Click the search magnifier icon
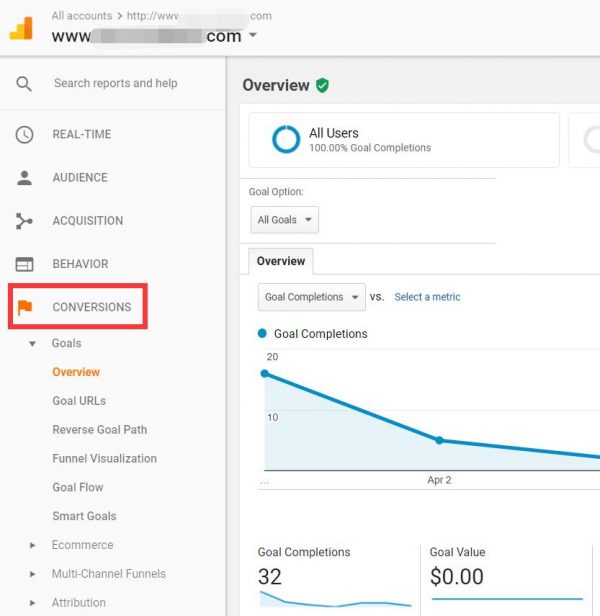The height and width of the screenshot is (616, 600). point(24,84)
